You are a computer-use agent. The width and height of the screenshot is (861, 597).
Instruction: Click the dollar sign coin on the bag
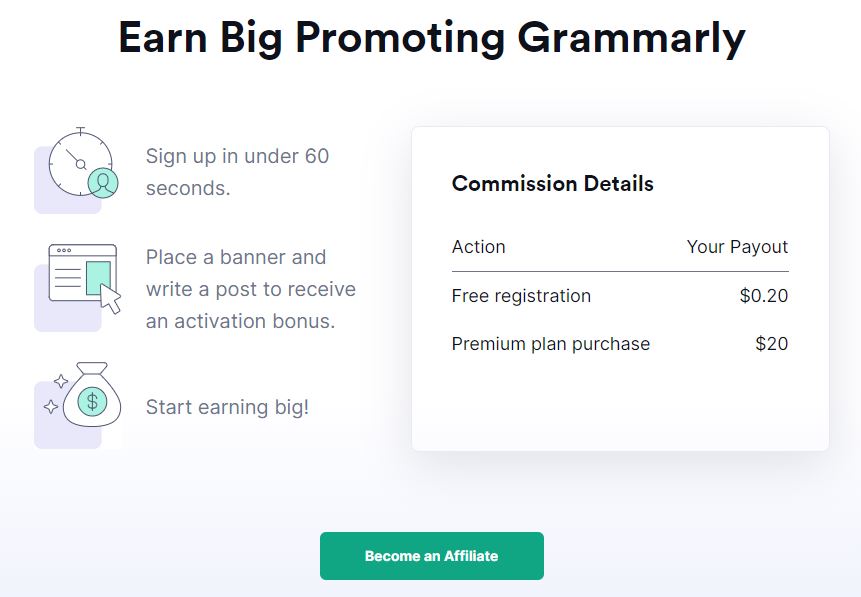tap(92, 401)
